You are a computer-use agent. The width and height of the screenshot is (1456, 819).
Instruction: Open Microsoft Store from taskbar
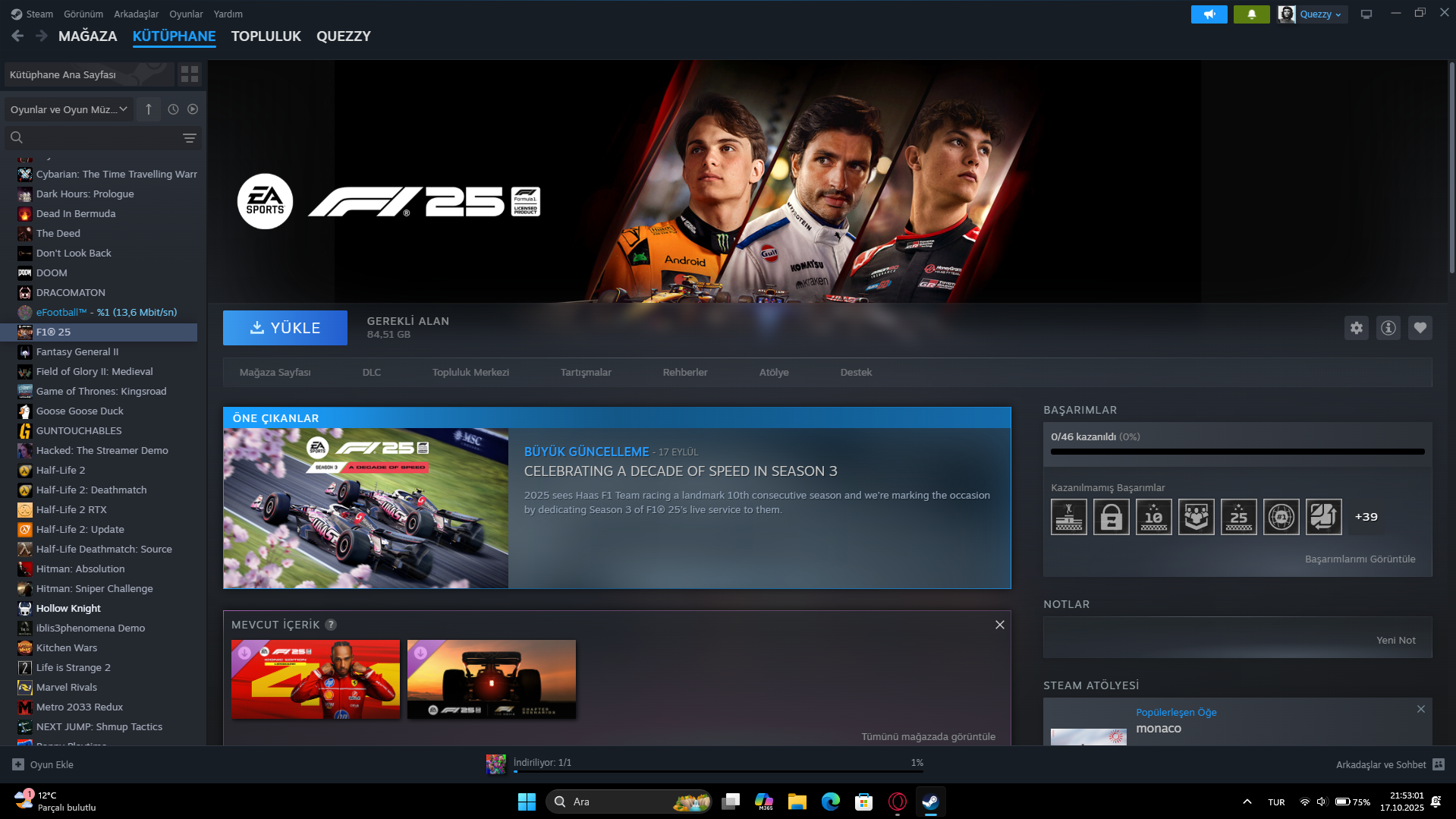tap(863, 802)
